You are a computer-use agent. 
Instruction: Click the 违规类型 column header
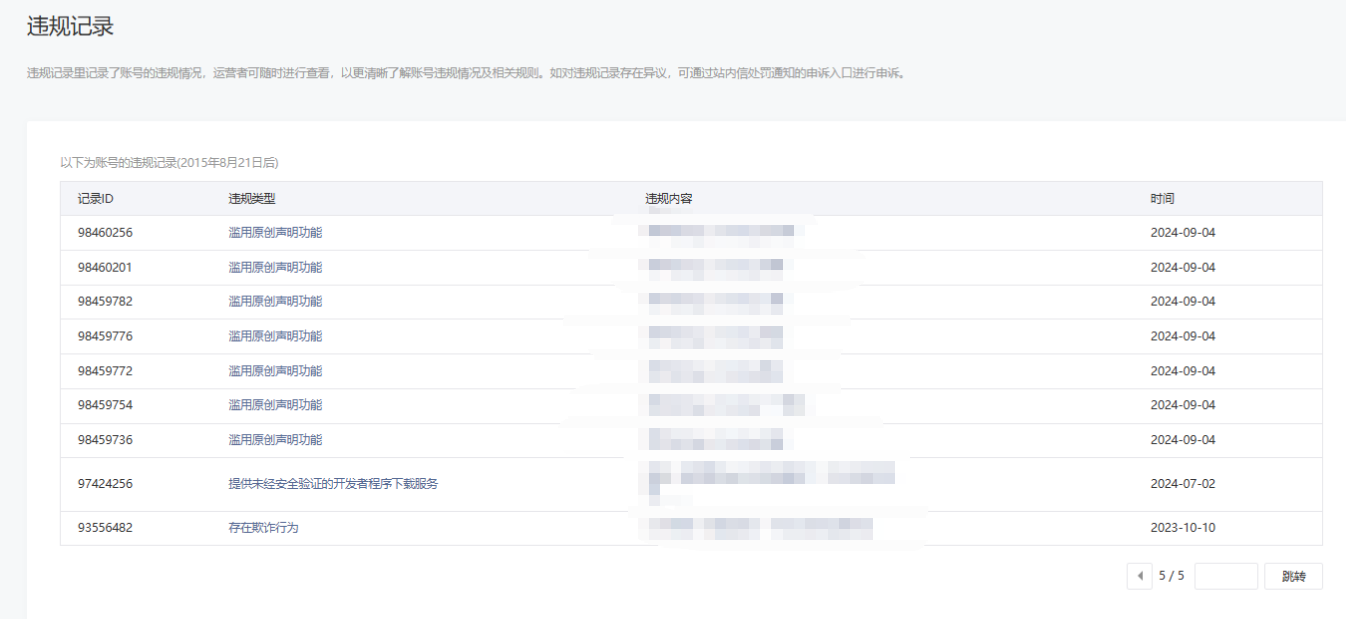click(252, 199)
